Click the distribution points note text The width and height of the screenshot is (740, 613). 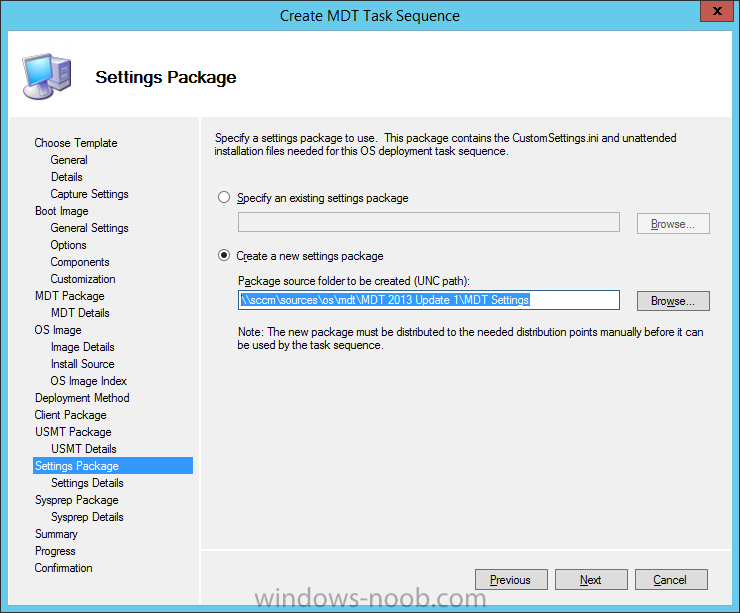tap(470, 338)
